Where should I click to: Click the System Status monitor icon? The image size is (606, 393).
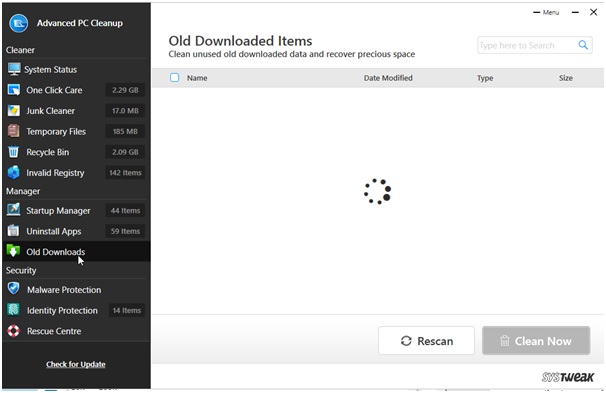pos(14,70)
